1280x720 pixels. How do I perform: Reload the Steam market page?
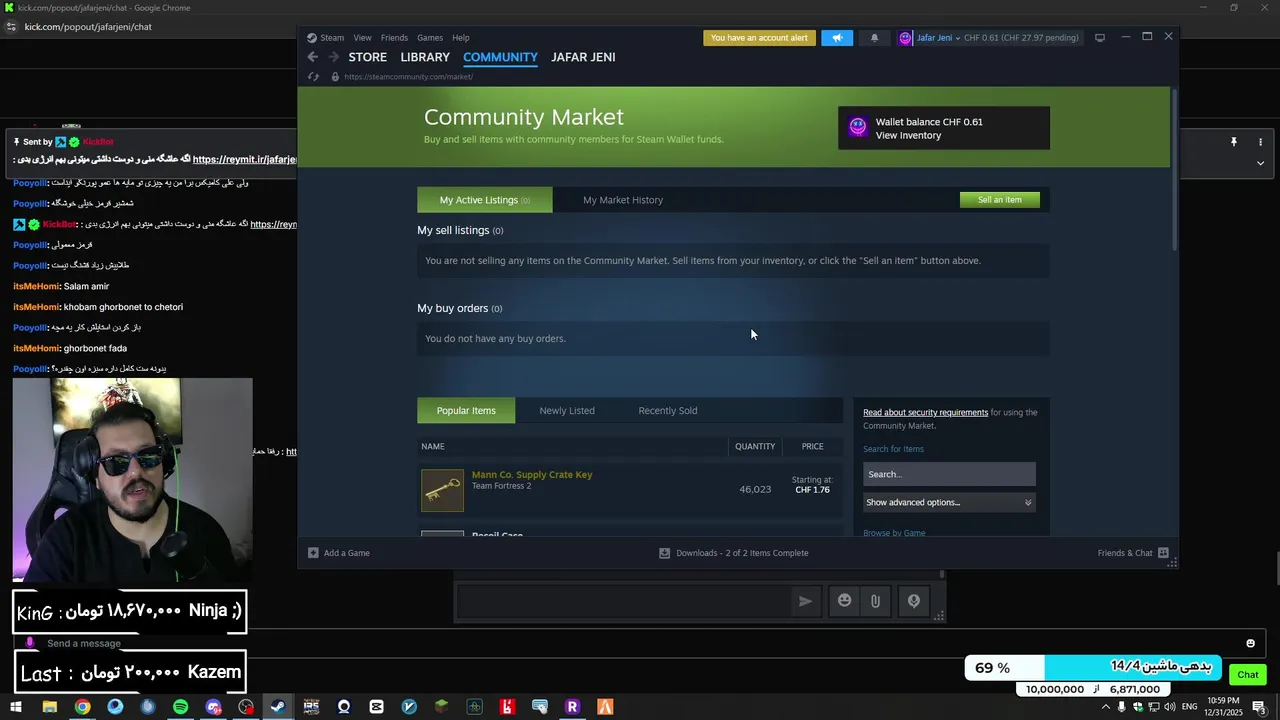[x=313, y=76]
